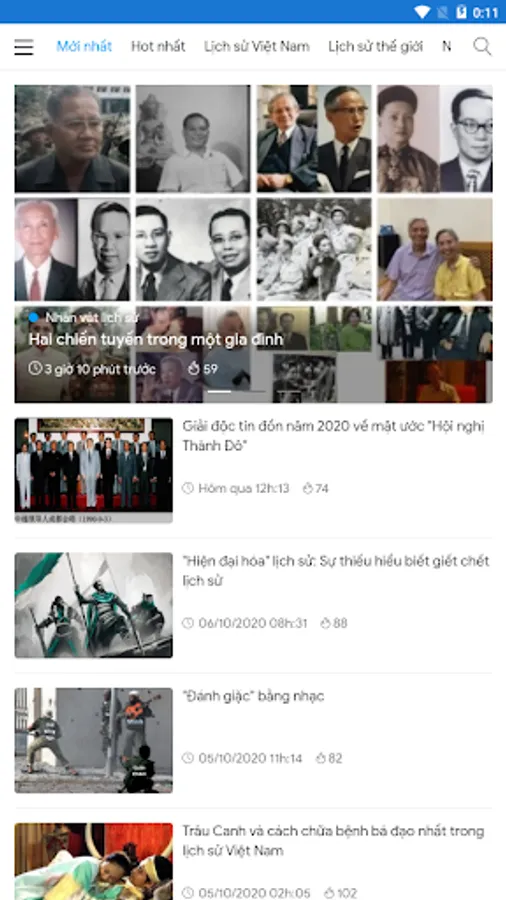Open article about Hội nghị Thành Đô
The height and width of the screenshot is (900, 506).
tap(333, 436)
